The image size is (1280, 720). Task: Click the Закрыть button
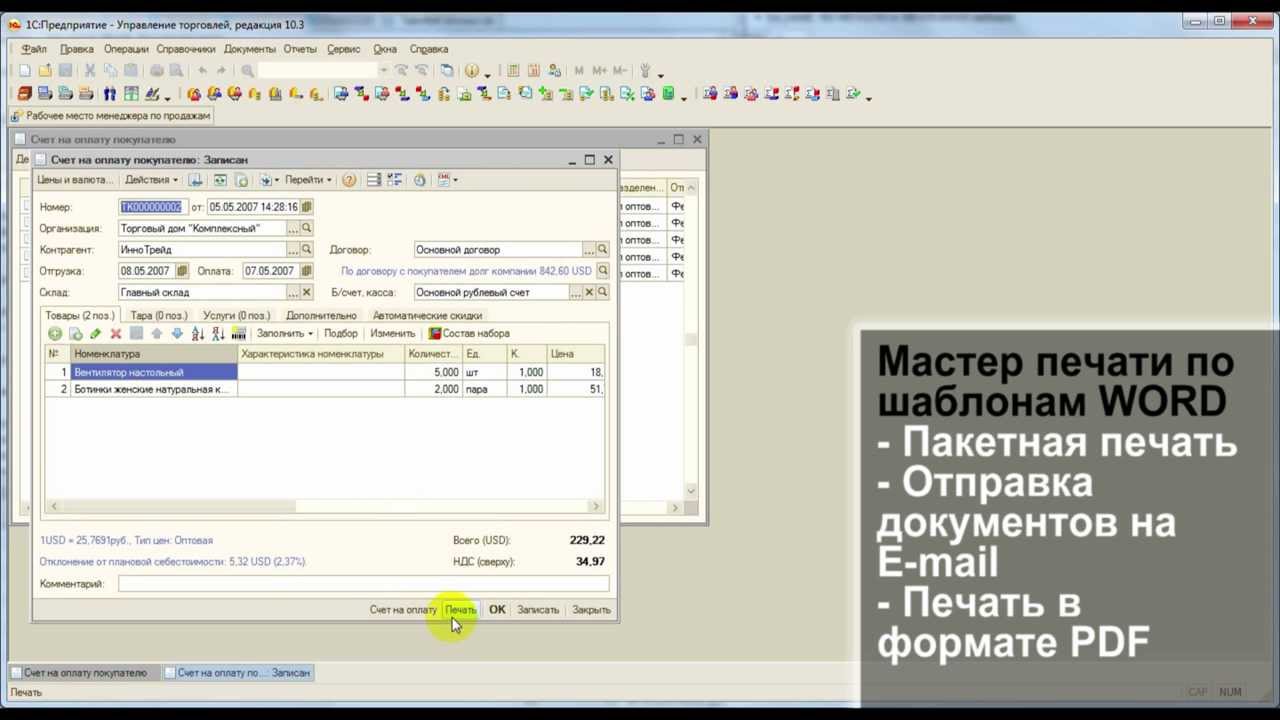pyautogui.click(x=591, y=610)
